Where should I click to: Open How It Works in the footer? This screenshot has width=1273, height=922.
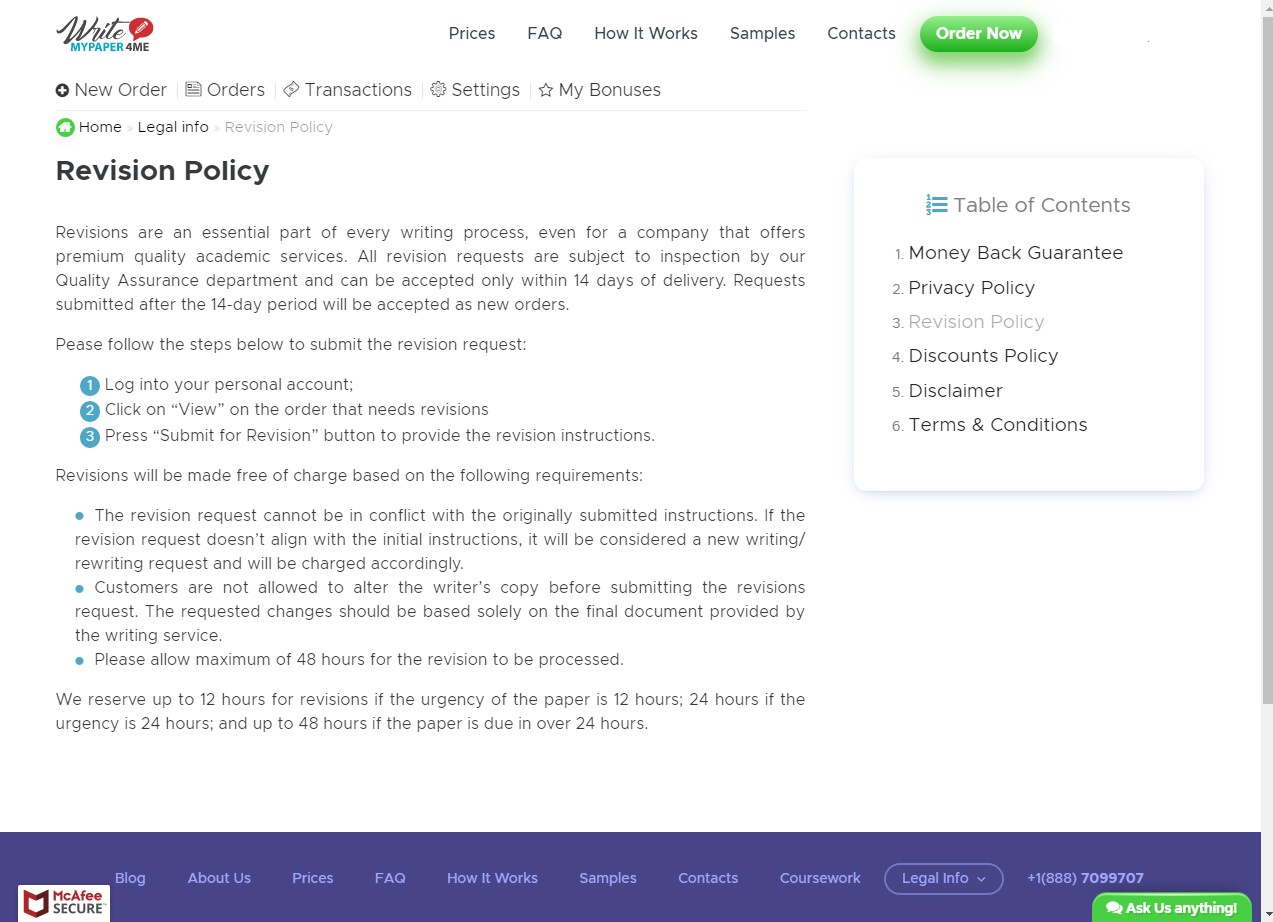coord(492,878)
